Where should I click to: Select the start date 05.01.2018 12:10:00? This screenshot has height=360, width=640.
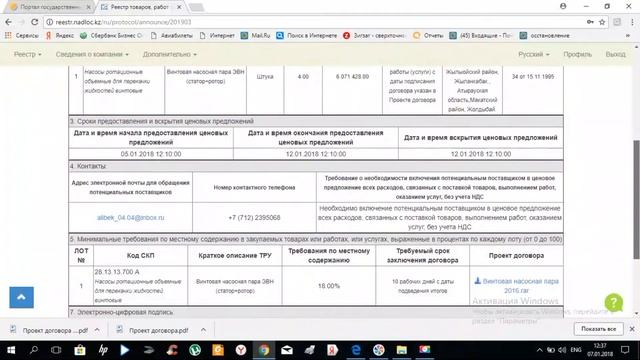[x=151, y=154]
